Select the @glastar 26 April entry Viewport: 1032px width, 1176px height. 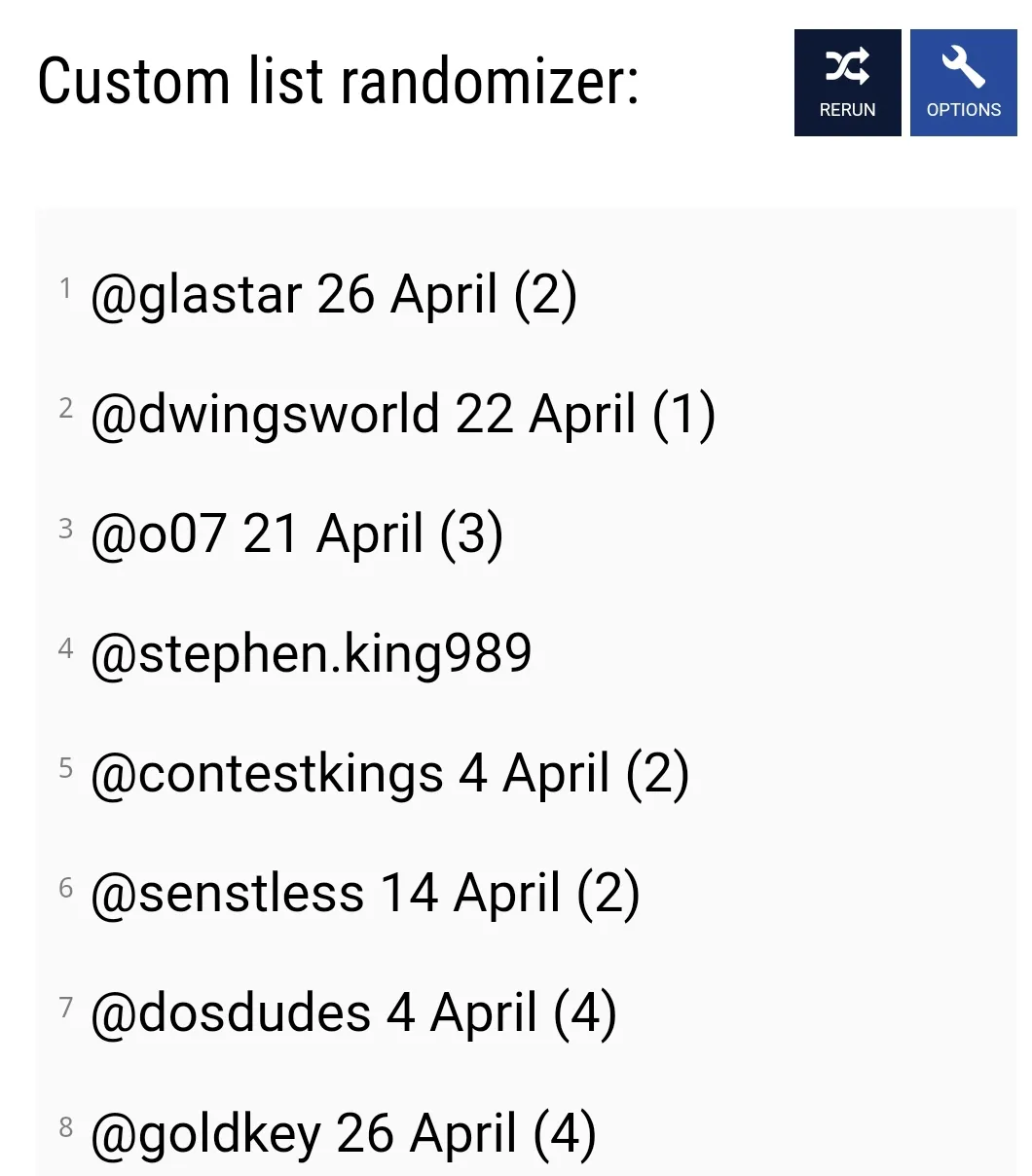(x=333, y=295)
